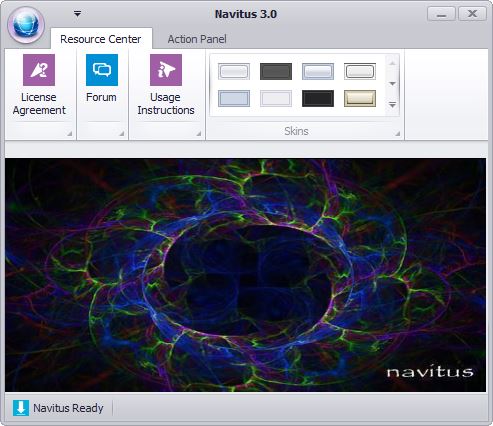This screenshot has width=493, height=426.
Task: Switch to the Resource Center tab
Action: pyautogui.click(x=101, y=39)
